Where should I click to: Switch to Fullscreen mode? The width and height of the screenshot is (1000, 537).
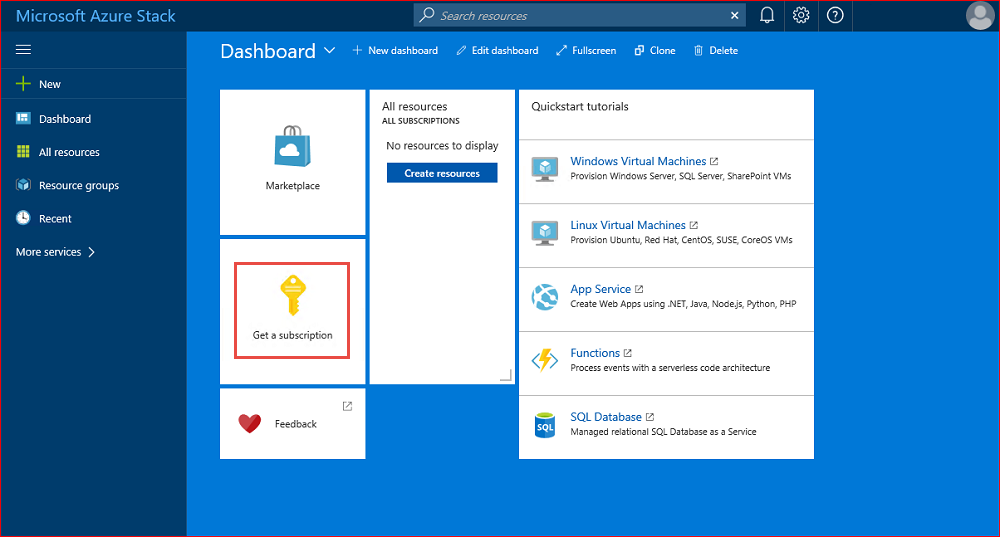pyautogui.click(x=585, y=50)
